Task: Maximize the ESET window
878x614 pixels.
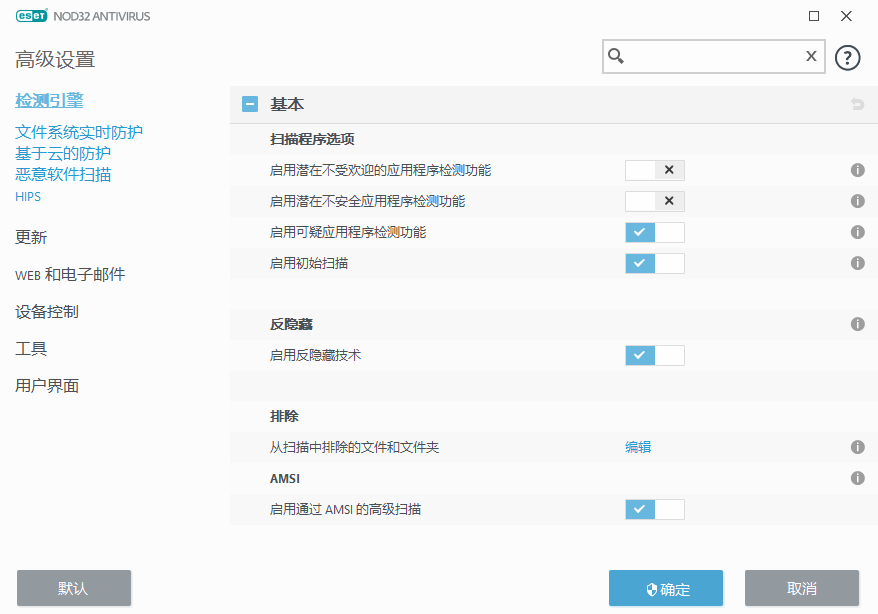Action: [x=814, y=16]
